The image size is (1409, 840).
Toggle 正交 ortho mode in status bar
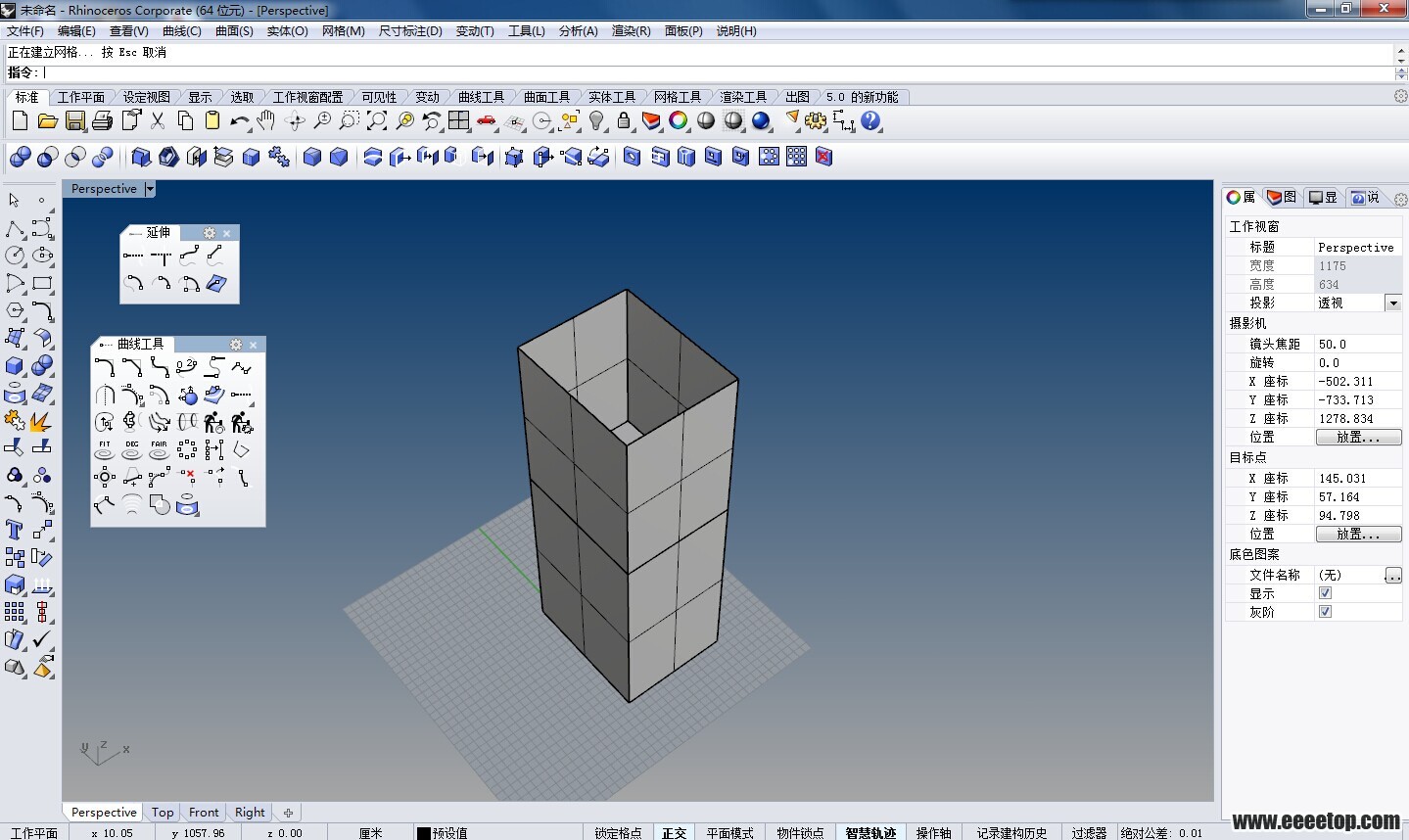pos(674,832)
